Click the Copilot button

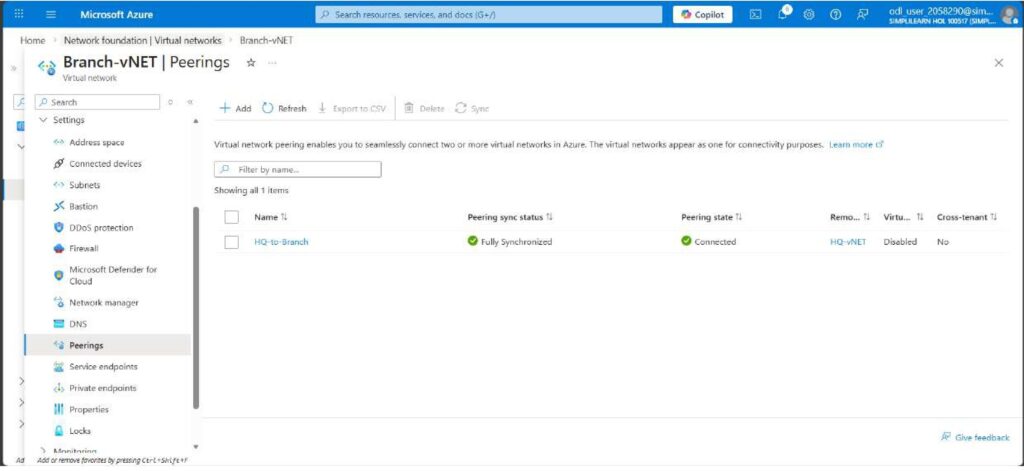pyautogui.click(x=703, y=14)
